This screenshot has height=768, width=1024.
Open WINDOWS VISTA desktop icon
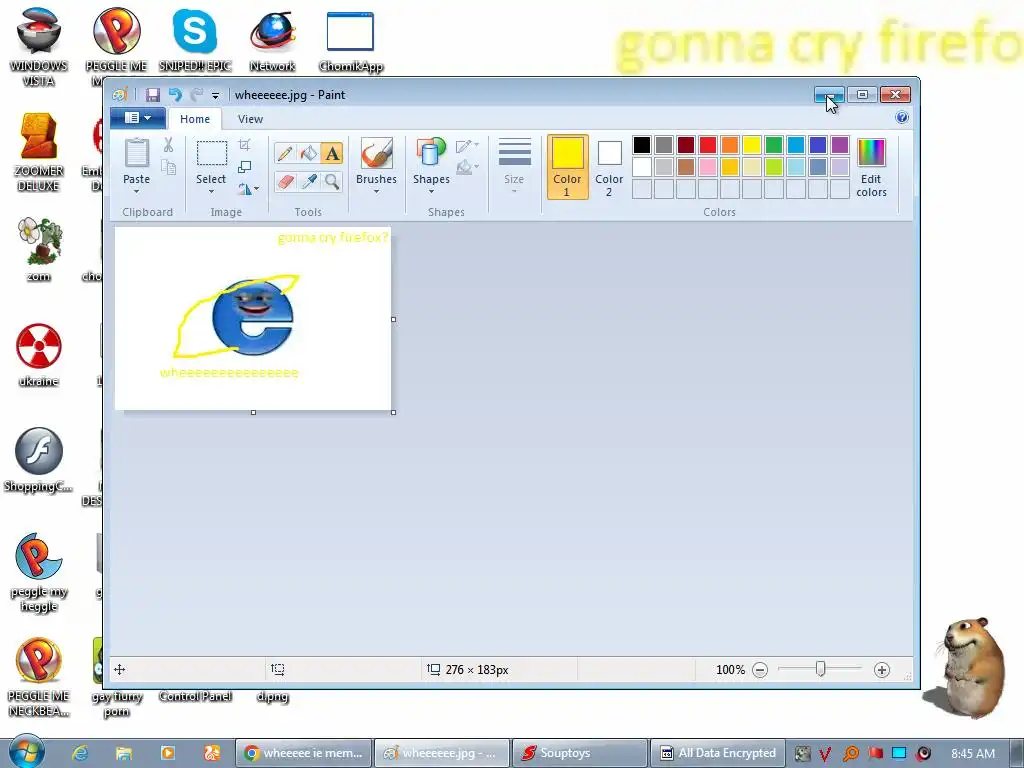39,47
